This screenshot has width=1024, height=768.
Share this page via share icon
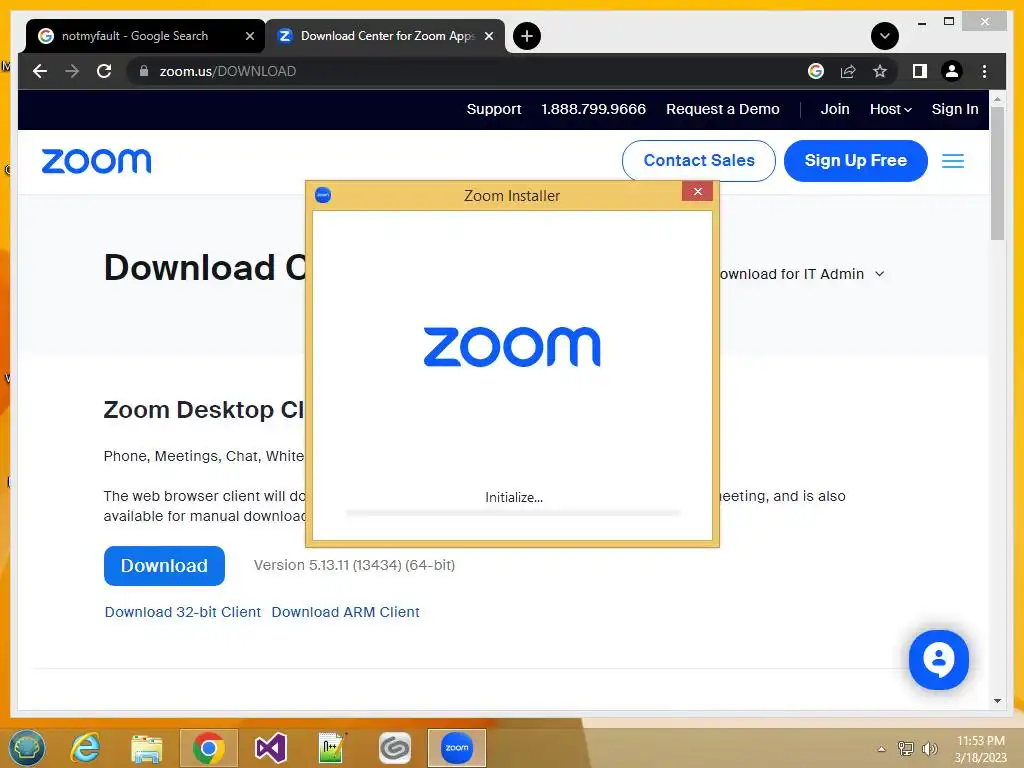[x=848, y=71]
